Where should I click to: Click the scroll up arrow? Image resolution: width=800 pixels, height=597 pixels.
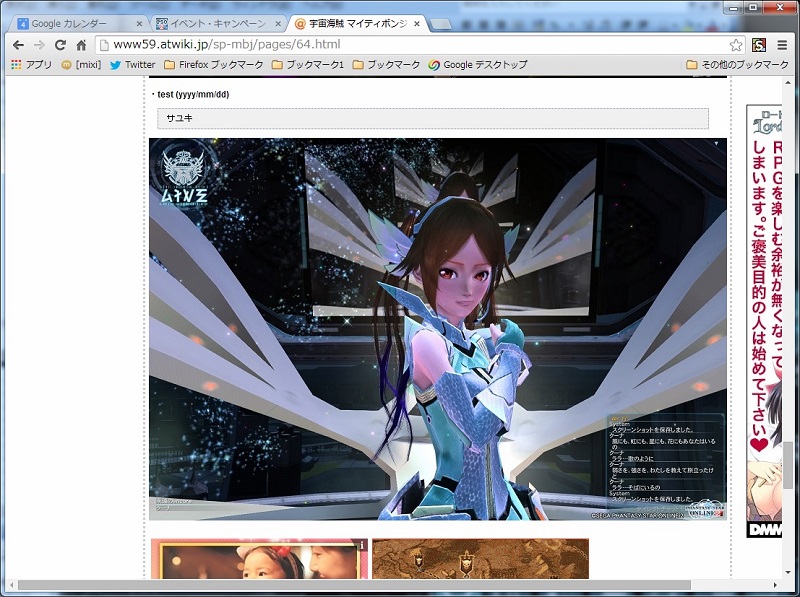point(788,83)
